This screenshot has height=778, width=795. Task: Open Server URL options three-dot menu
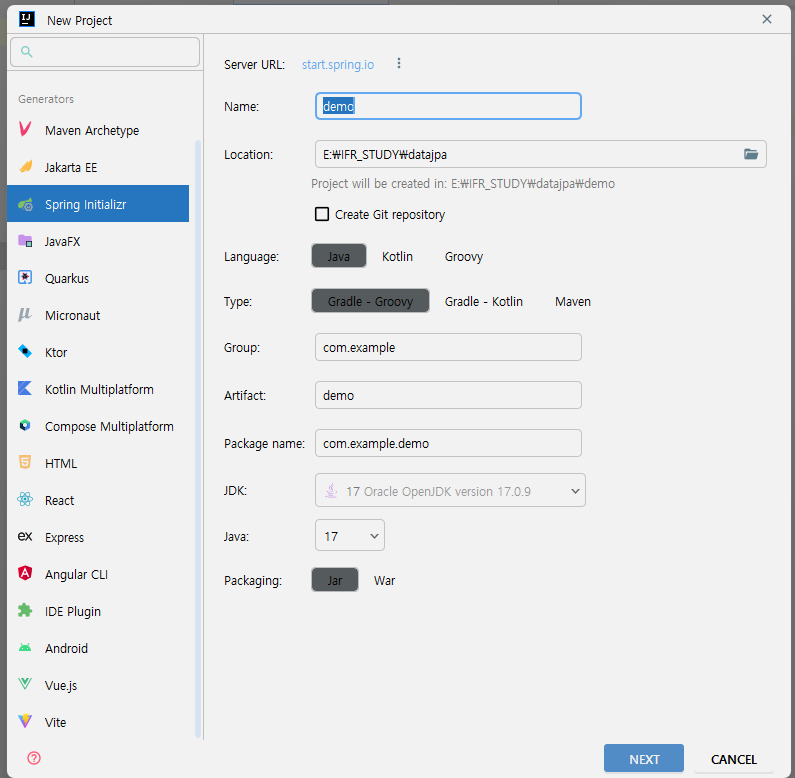(399, 63)
